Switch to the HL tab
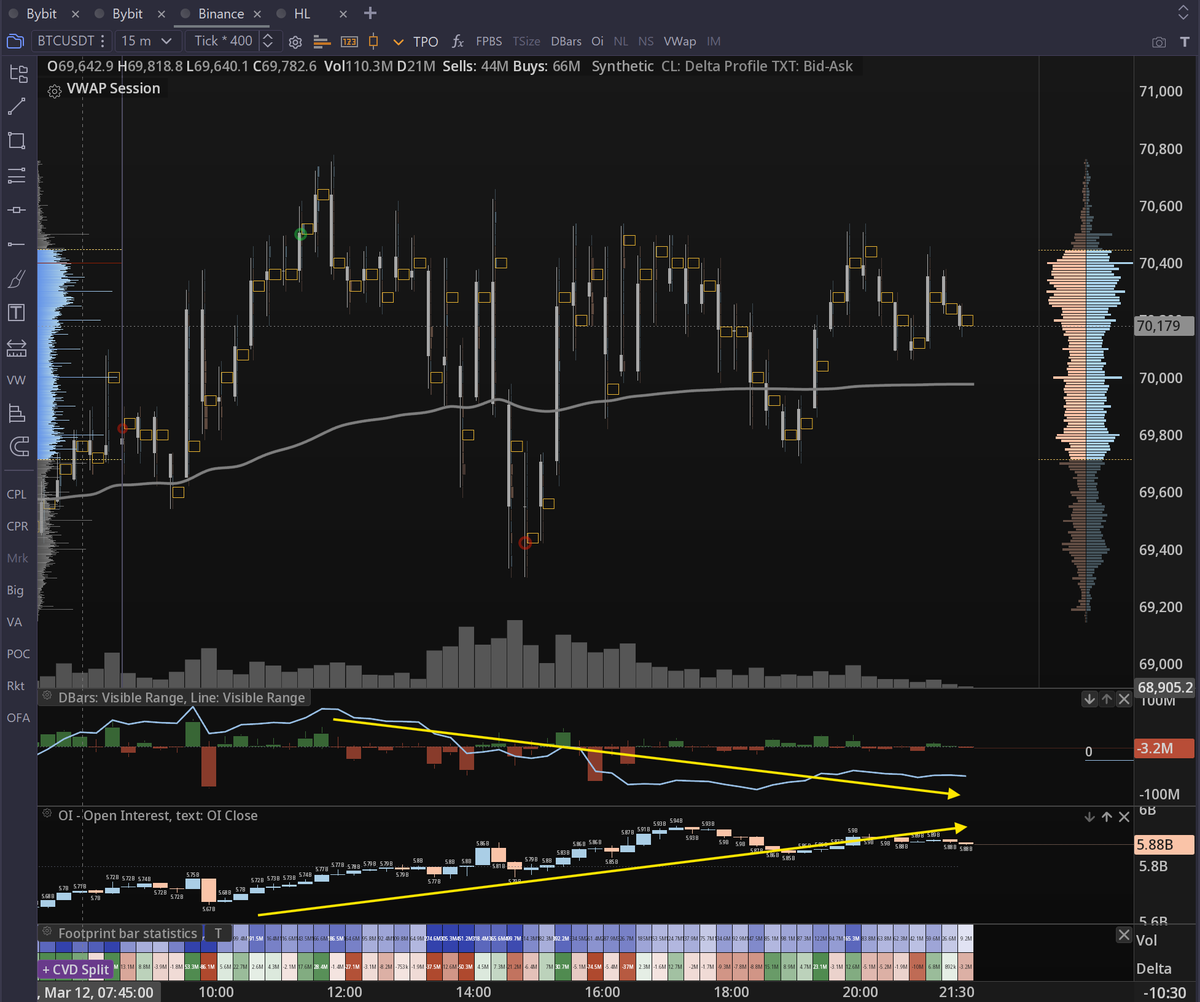The height and width of the screenshot is (1002, 1200). (x=303, y=13)
